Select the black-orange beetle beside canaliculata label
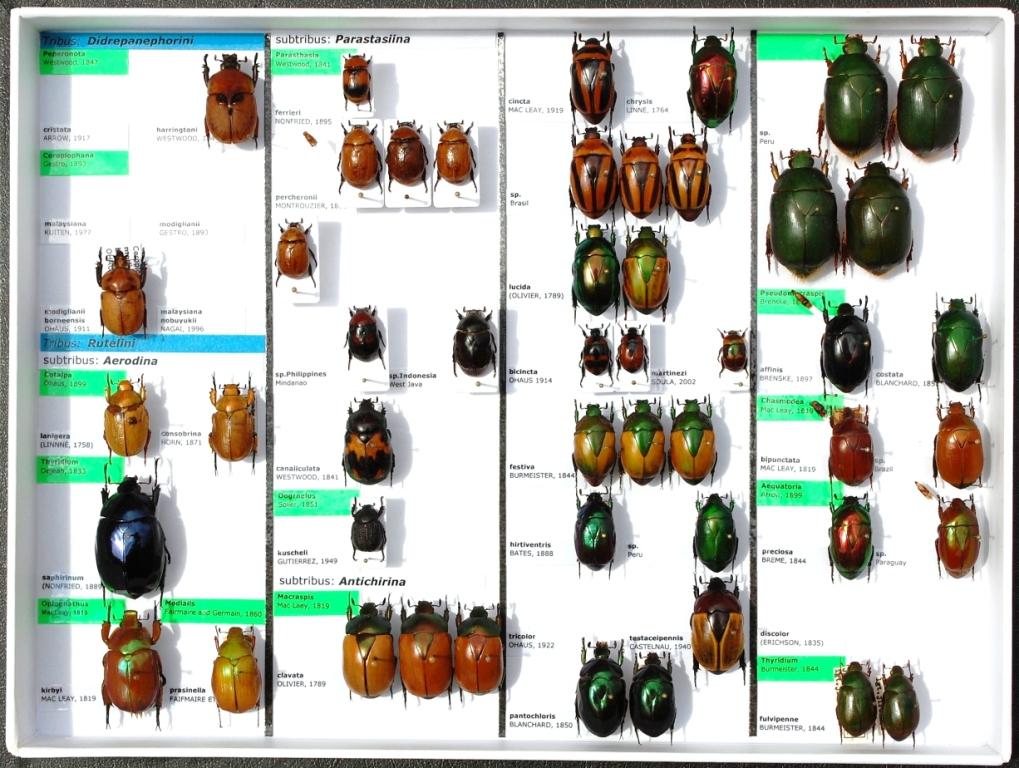Viewport: 1019px width, 768px height. click(367, 443)
